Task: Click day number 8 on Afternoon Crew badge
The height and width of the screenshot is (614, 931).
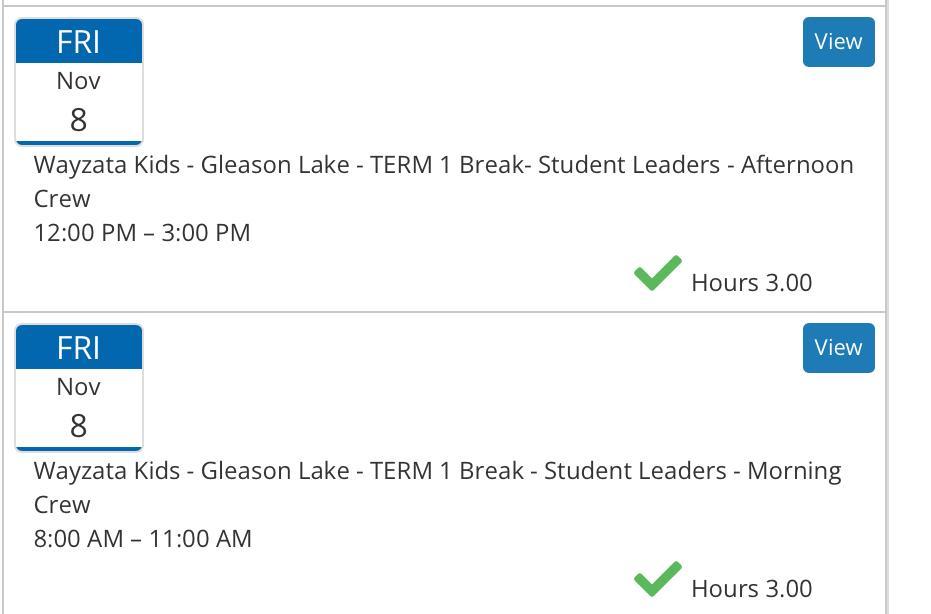Action: (79, 120)
